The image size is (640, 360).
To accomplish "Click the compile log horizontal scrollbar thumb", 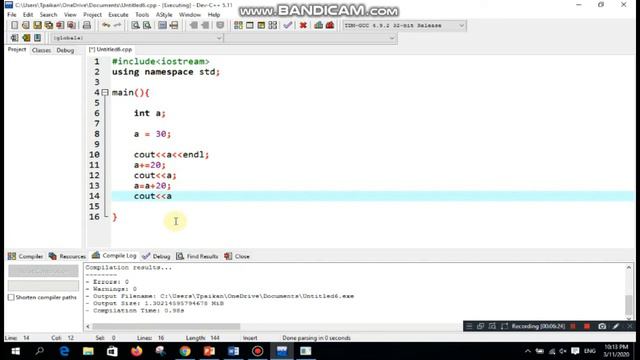I will pos(166,327).
